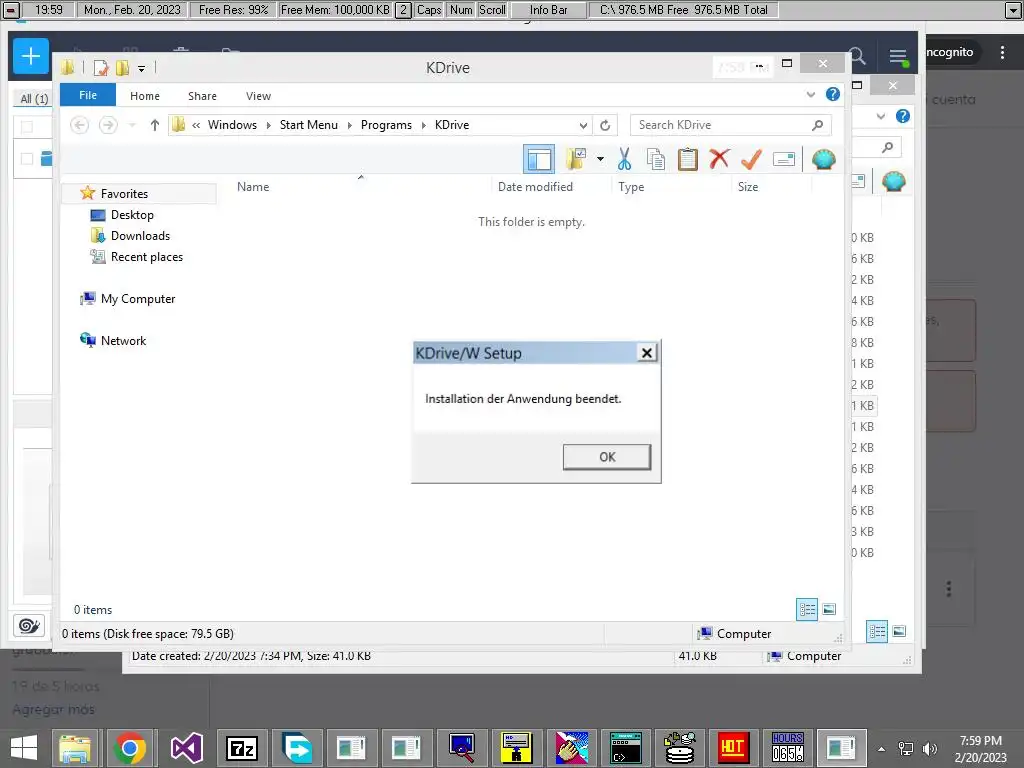Open the Info Bar dropdown arrow at top right
Image resolution: width=1024 pixels, height=768 pixels.
point(1013,10)
